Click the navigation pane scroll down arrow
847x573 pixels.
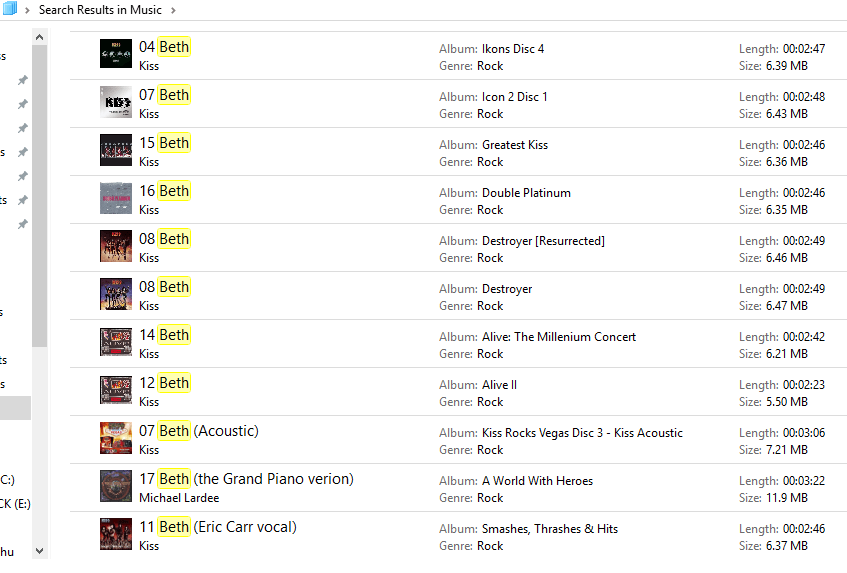(x=39, y=550)
